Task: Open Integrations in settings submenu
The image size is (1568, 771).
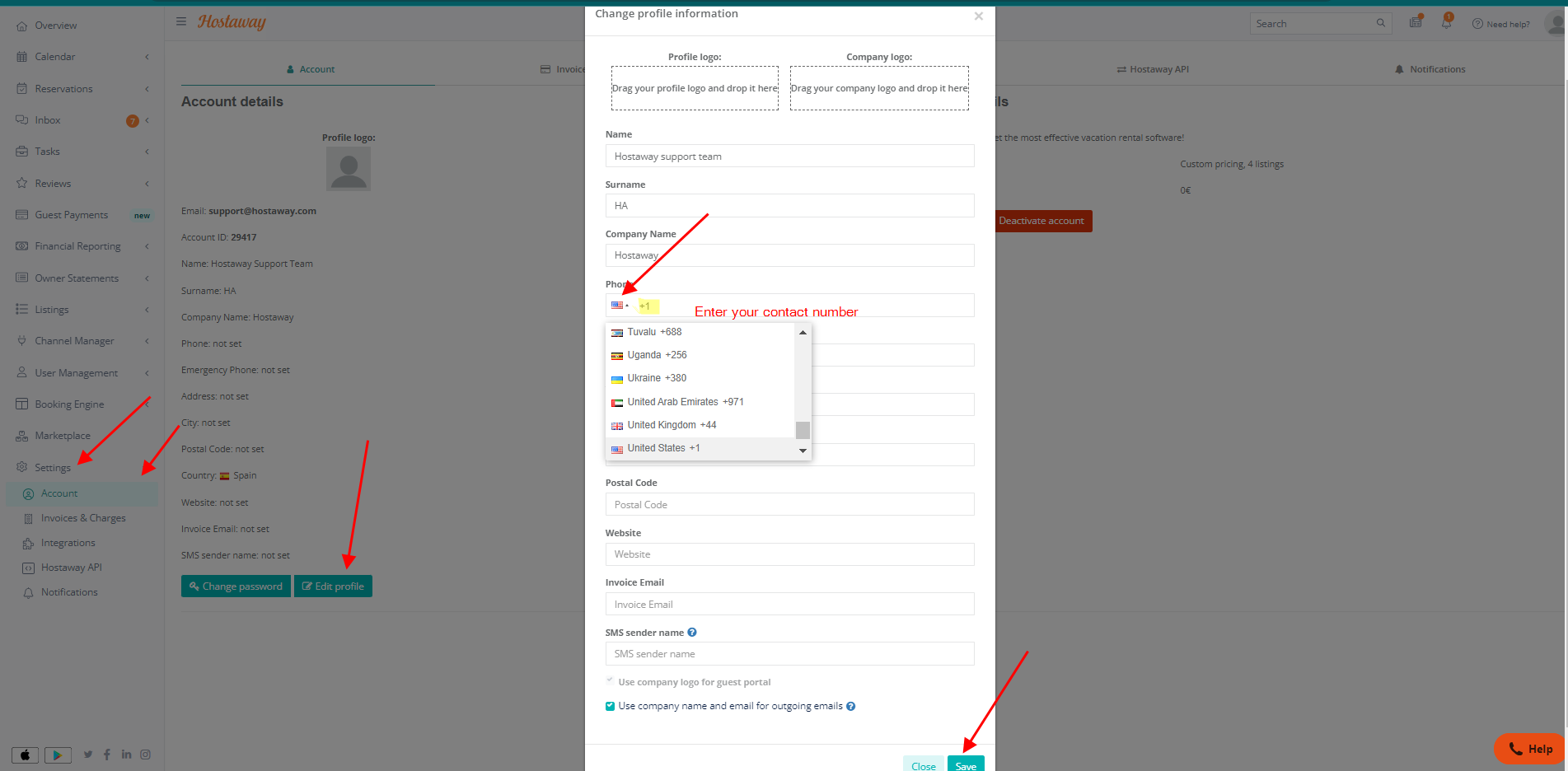Action: [68, 543]
